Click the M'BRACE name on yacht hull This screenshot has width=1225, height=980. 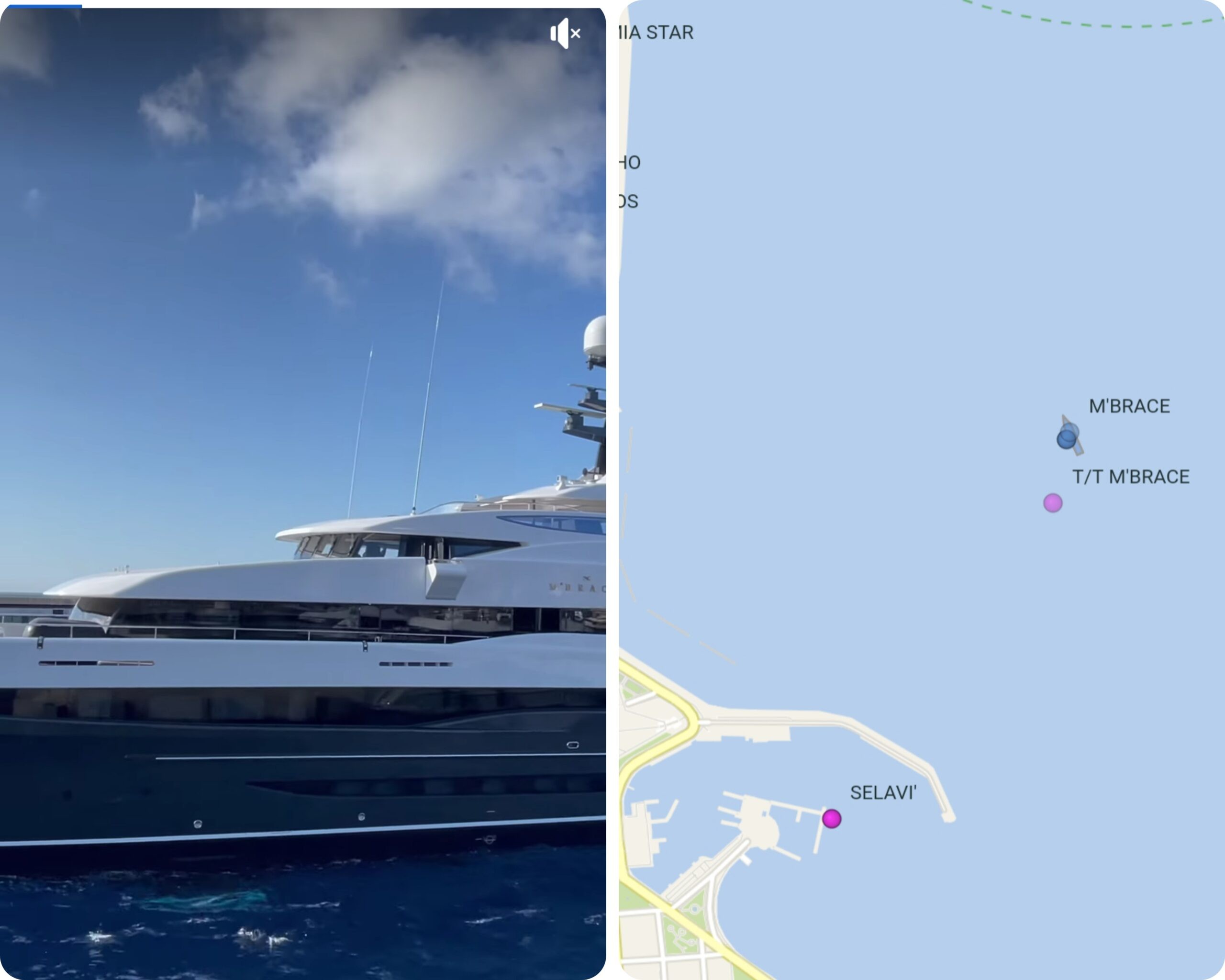coord(577,588)
